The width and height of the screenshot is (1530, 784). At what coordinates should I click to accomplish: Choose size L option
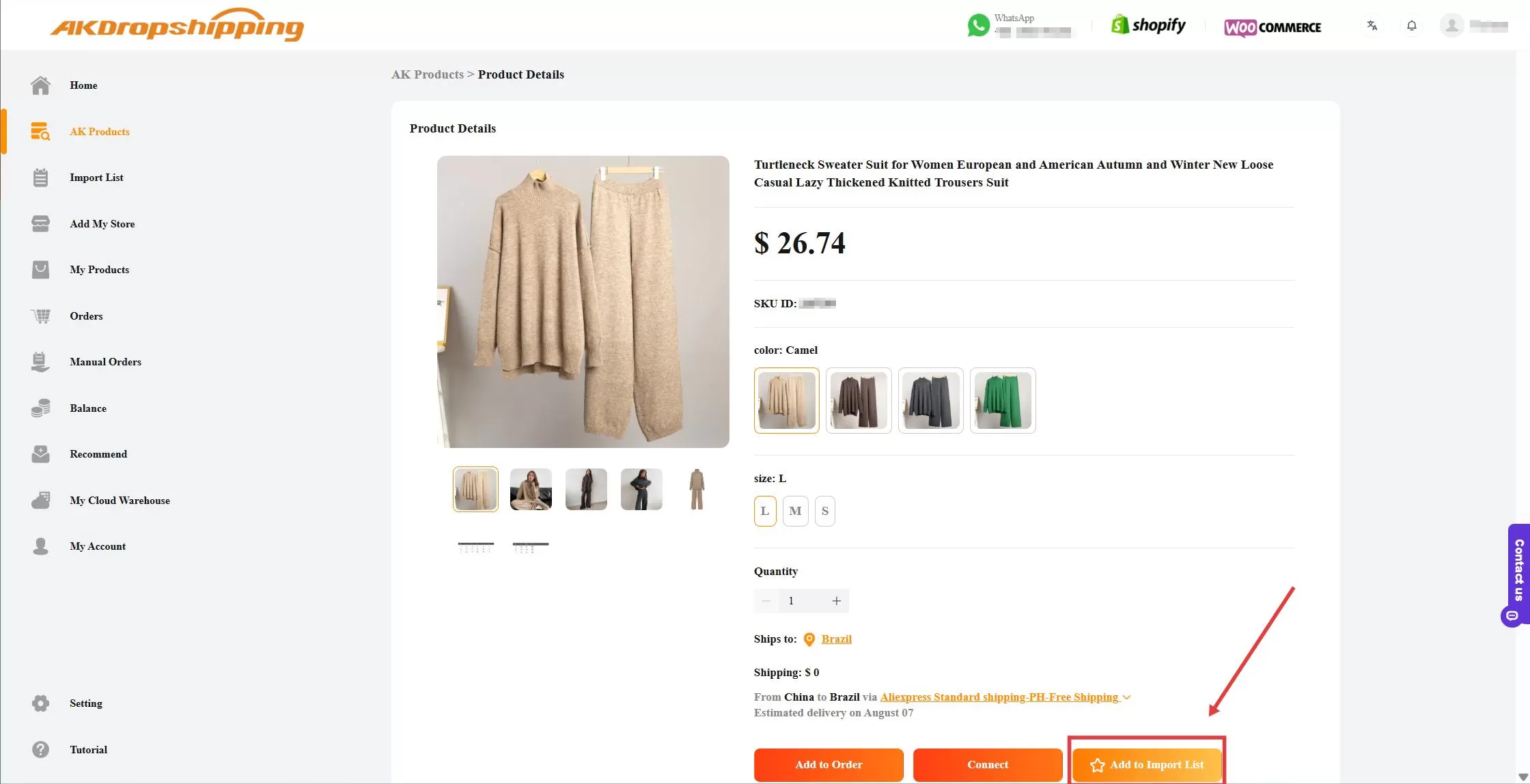click(x=764, y=511)
